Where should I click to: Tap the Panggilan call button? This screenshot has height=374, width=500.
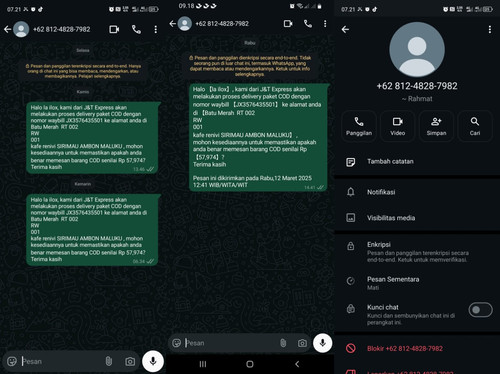click(x=359, y=126)
